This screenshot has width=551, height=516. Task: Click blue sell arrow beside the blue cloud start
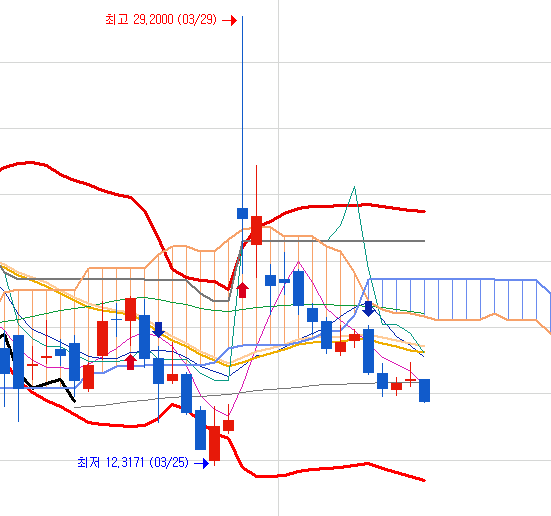(368, 309)
